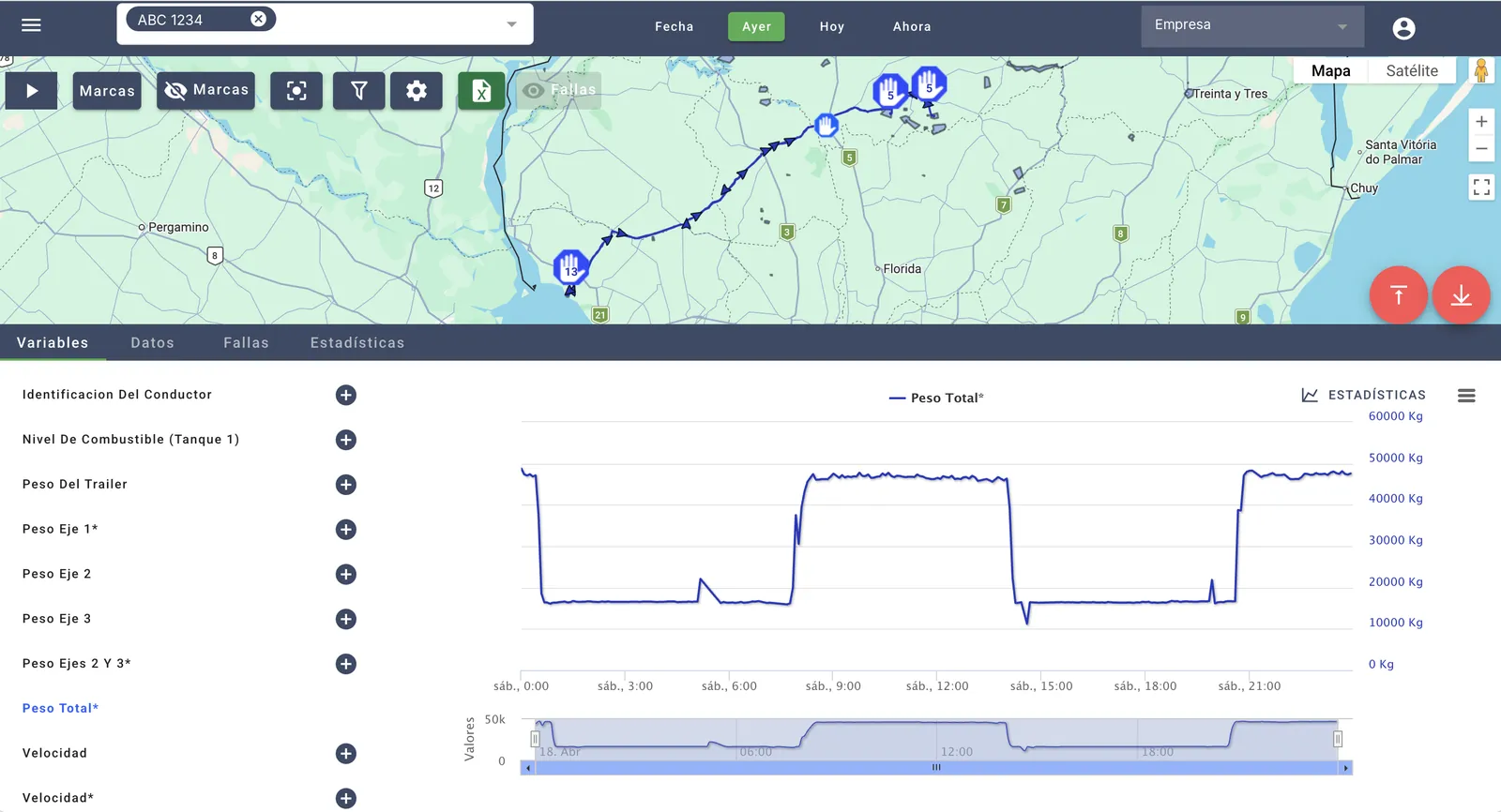This screenshot has height=812, width=1501.
Task: Add Peso Eje 1* to chart
Action: point(346,530)
